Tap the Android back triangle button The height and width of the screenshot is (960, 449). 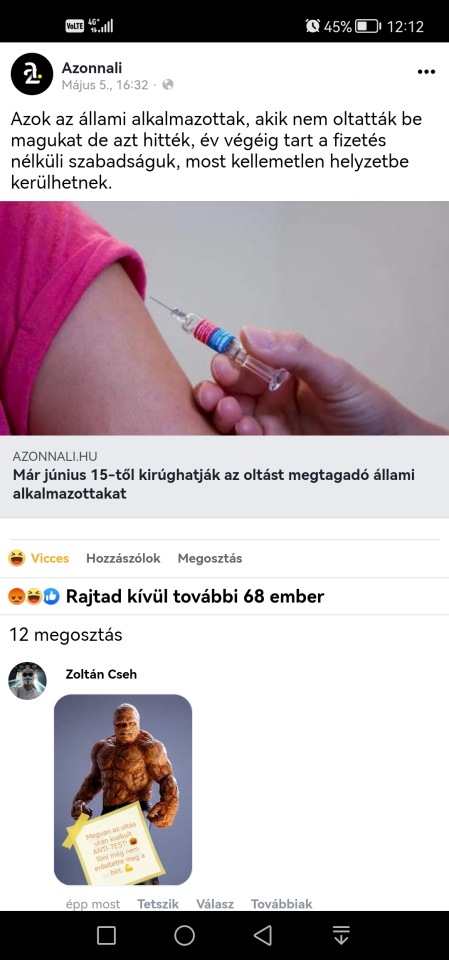[263, 936]
